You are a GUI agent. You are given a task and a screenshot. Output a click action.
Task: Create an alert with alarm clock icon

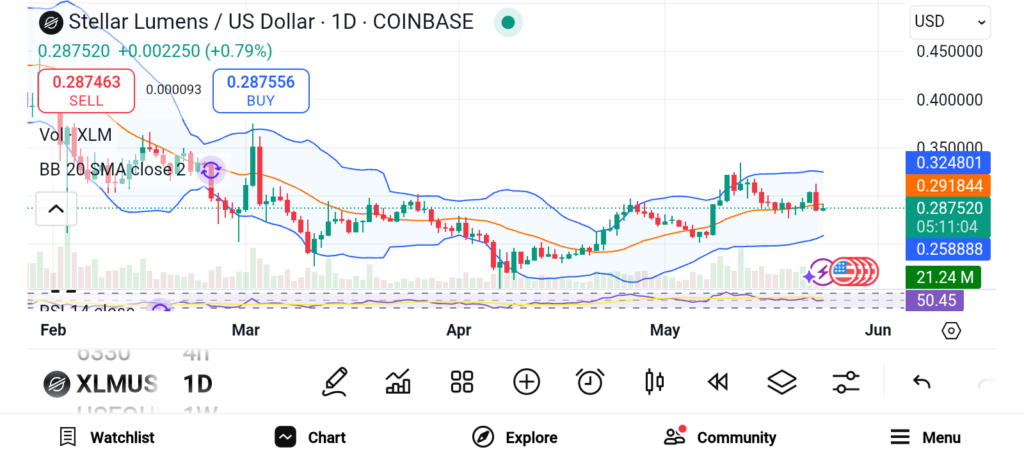pyautogui.click(x=590, y=382)
